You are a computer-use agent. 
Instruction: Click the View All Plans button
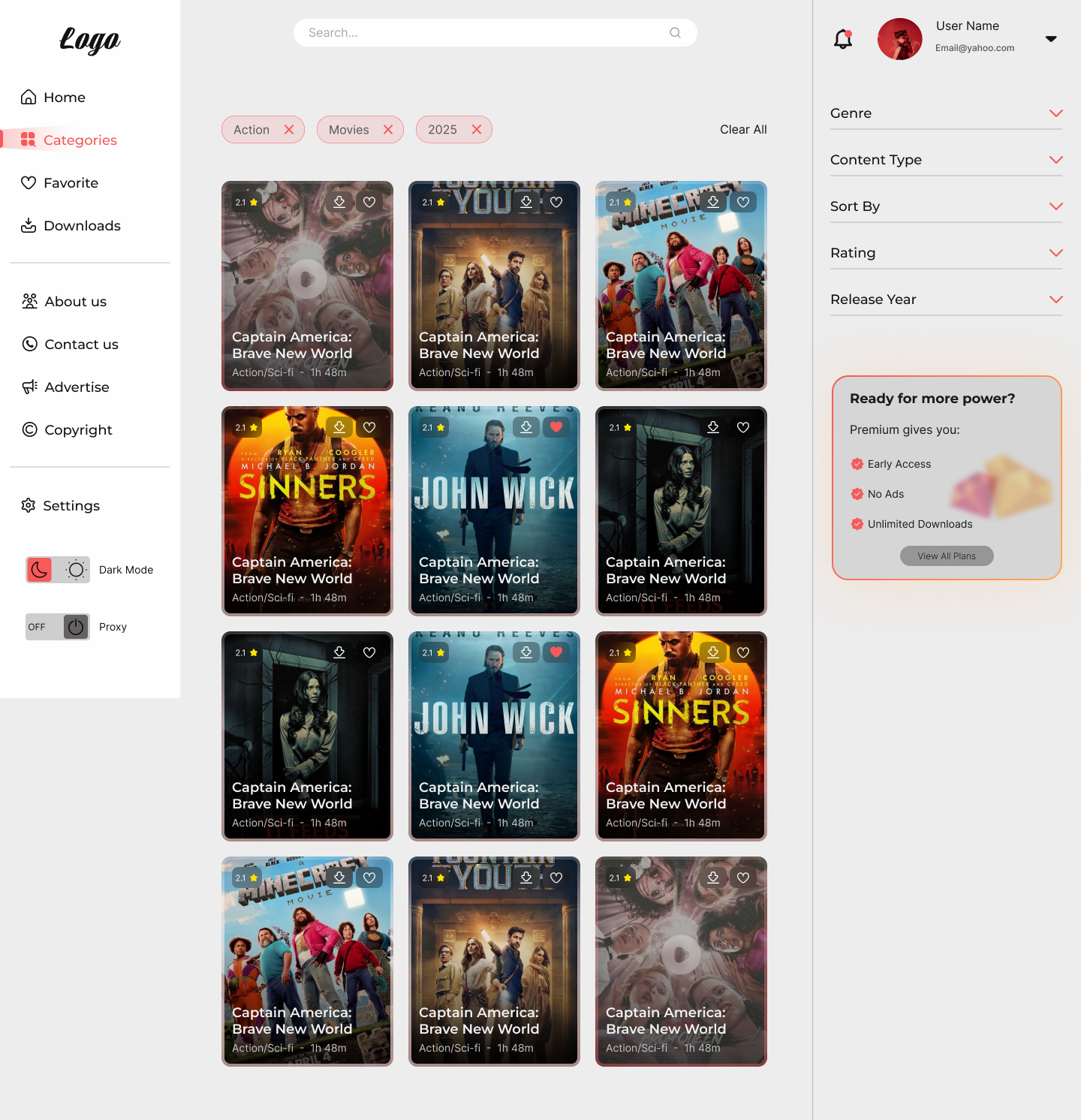click(947, 556)
